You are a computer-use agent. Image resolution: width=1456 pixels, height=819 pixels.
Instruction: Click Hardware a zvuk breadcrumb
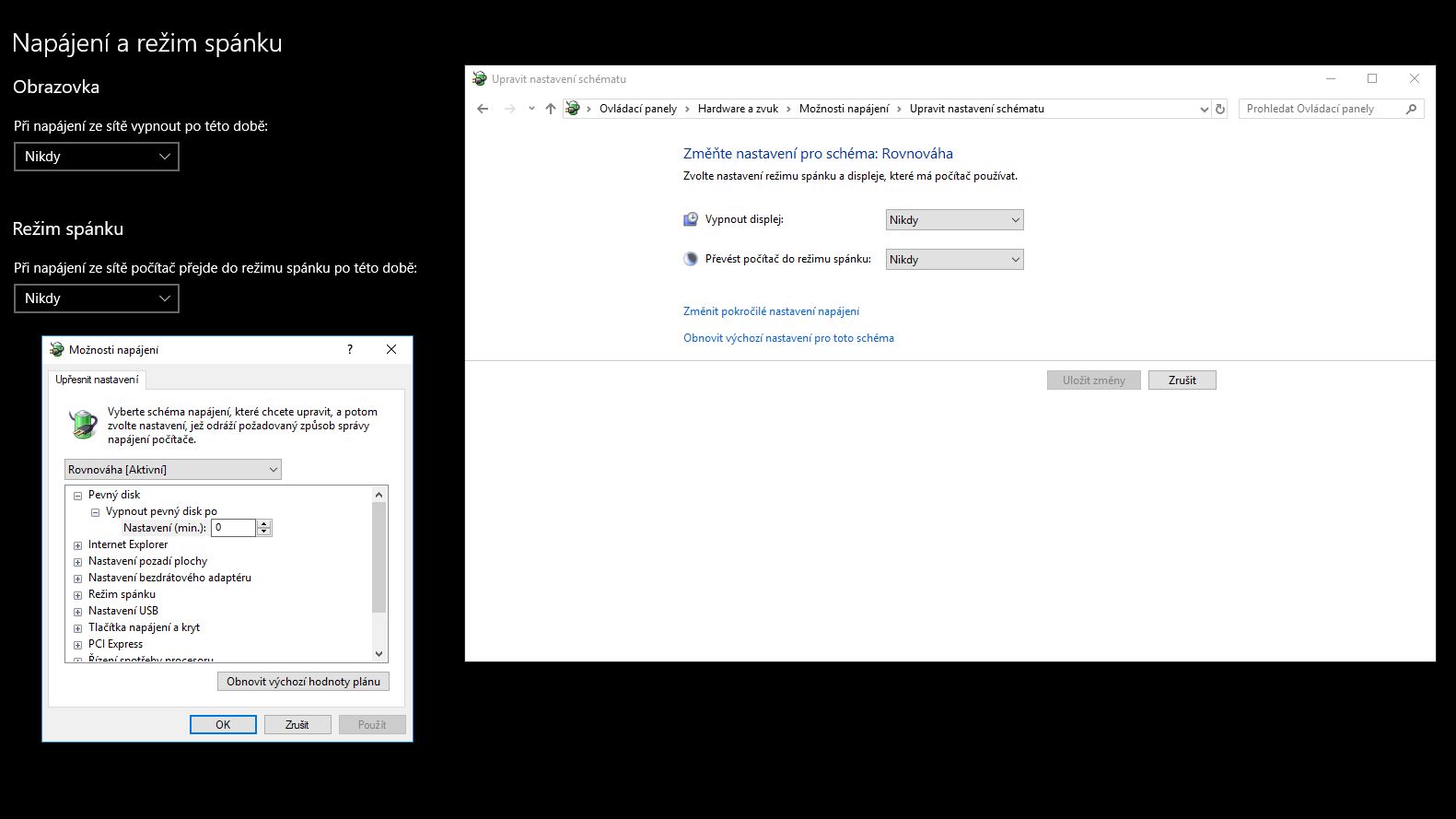[x=738, y=109]
